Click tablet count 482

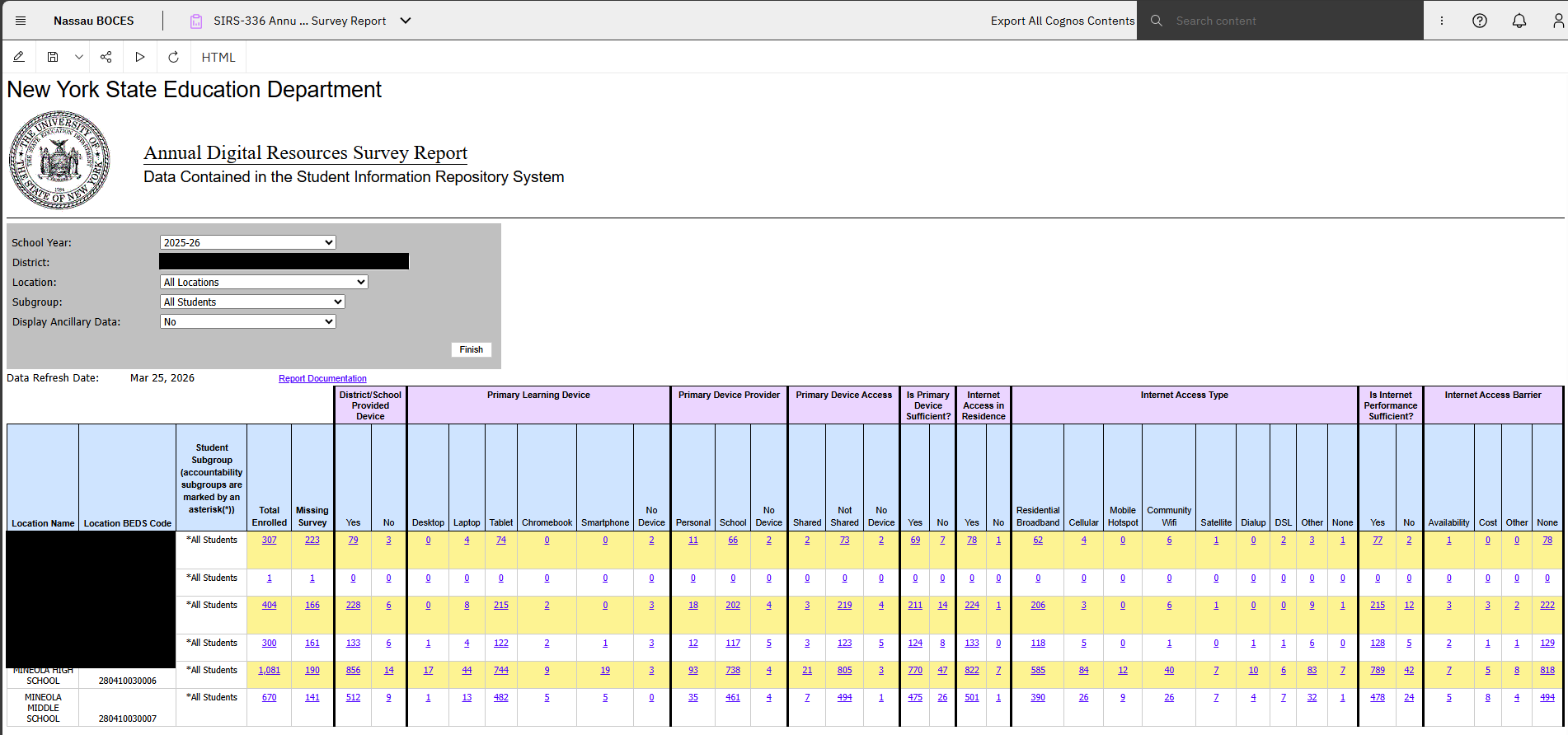pyautogui.click(x=501, y=698)
